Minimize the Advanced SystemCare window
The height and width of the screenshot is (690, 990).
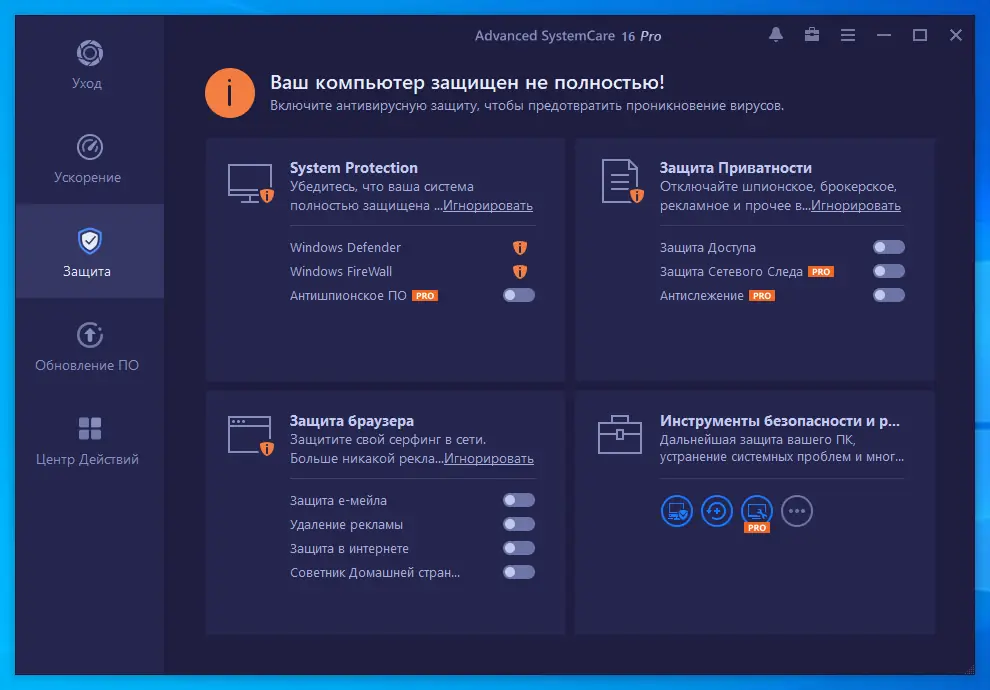[x=884, y=35]
